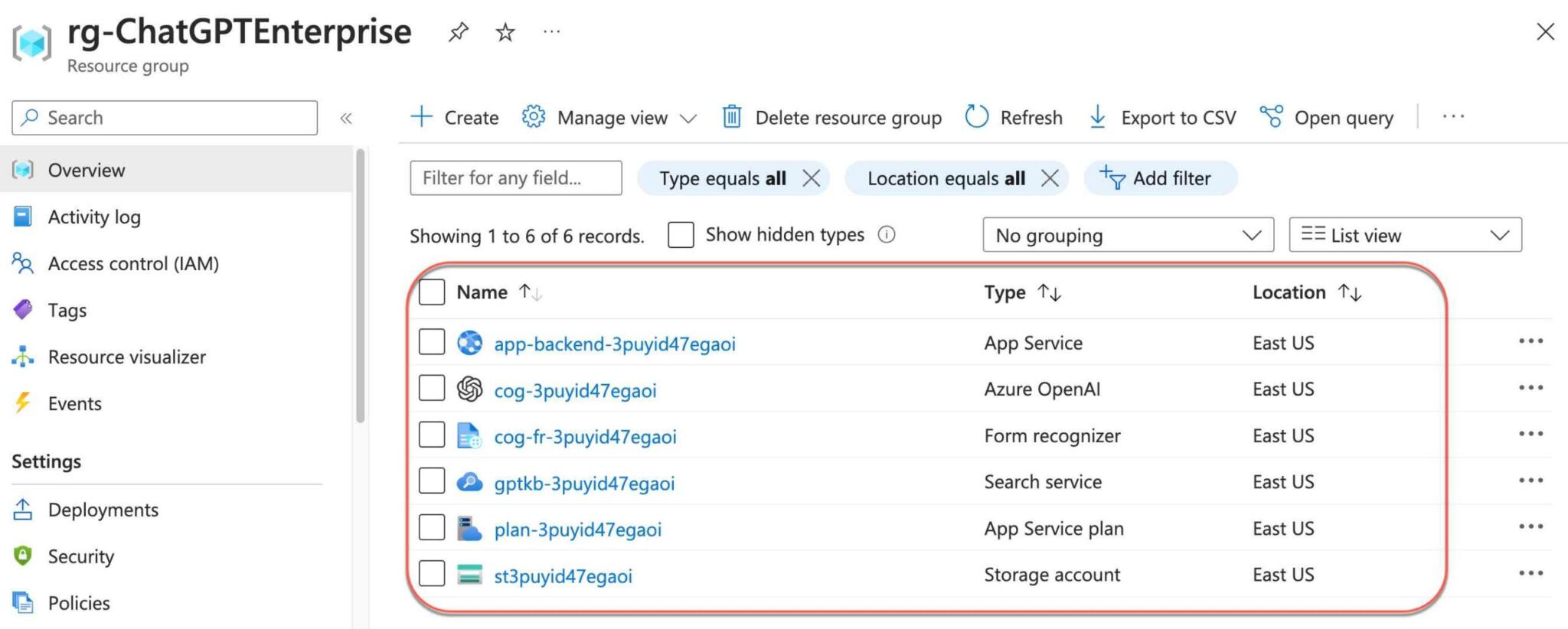The width and height of the screenshot is (1568, 629).
Task: Remove the Type equals all filter
Action: point(812,178)
